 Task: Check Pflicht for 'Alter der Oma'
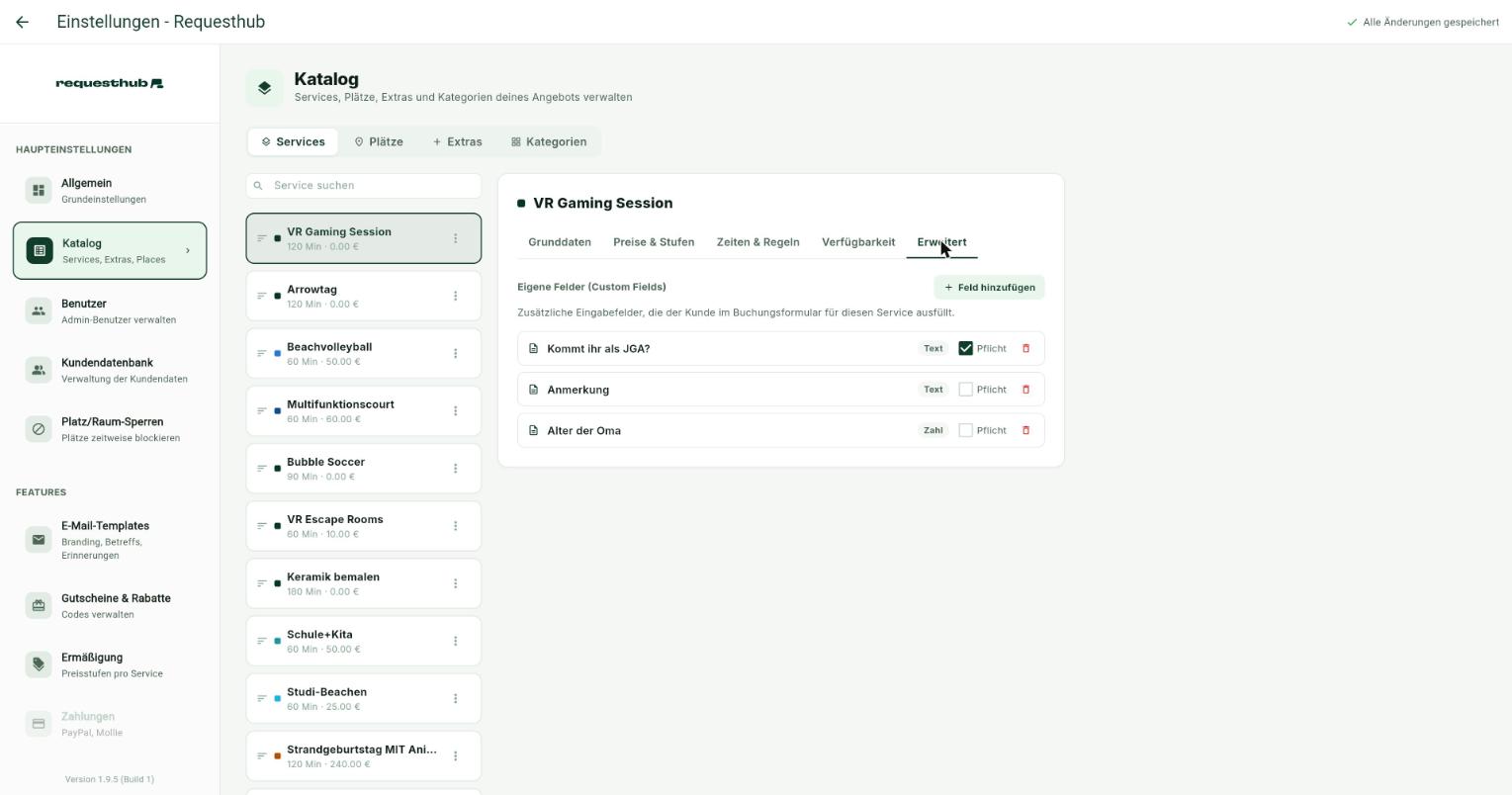click(x=966, y=430)
